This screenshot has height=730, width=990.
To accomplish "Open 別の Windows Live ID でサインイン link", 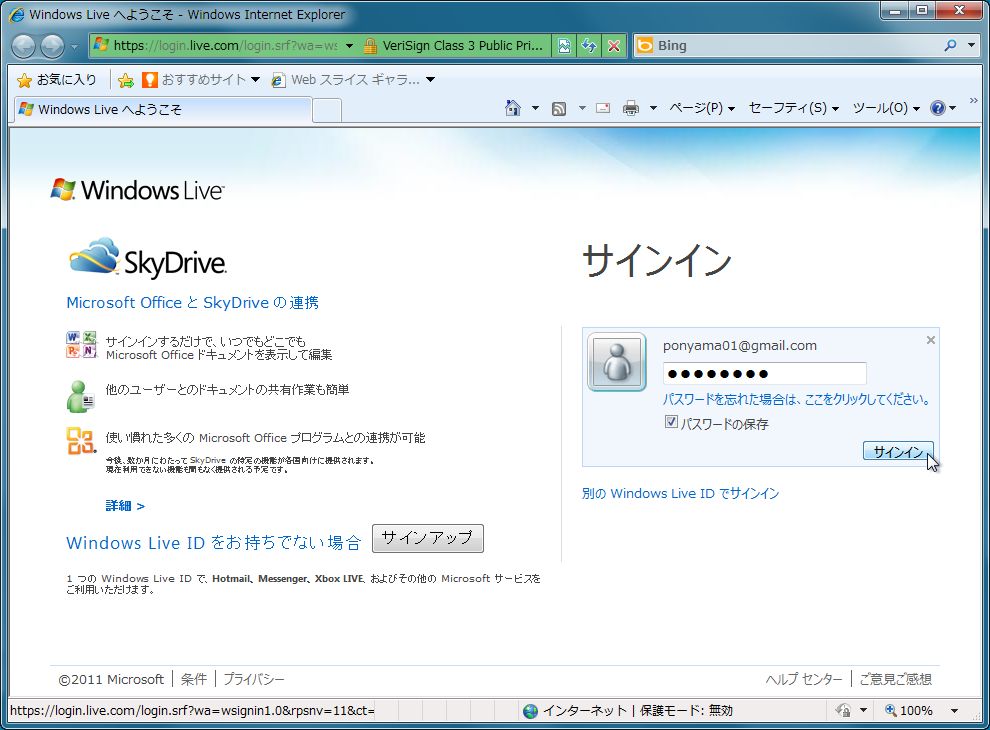I will pos(680,493).
